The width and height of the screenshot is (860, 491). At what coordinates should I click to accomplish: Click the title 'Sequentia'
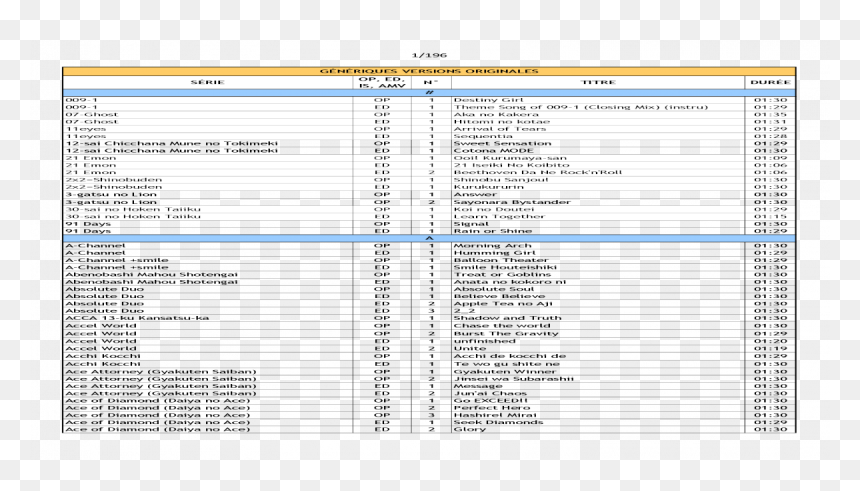click(x=483, y=136)
